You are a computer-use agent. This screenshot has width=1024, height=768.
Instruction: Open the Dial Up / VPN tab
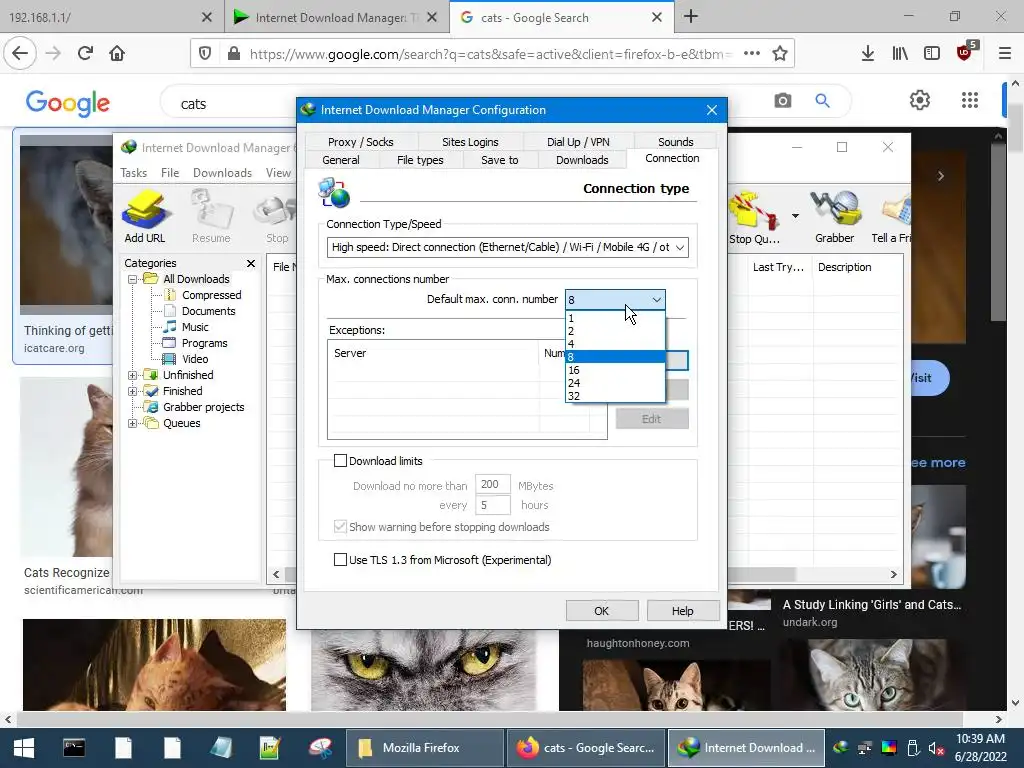(x=578, y=142)
